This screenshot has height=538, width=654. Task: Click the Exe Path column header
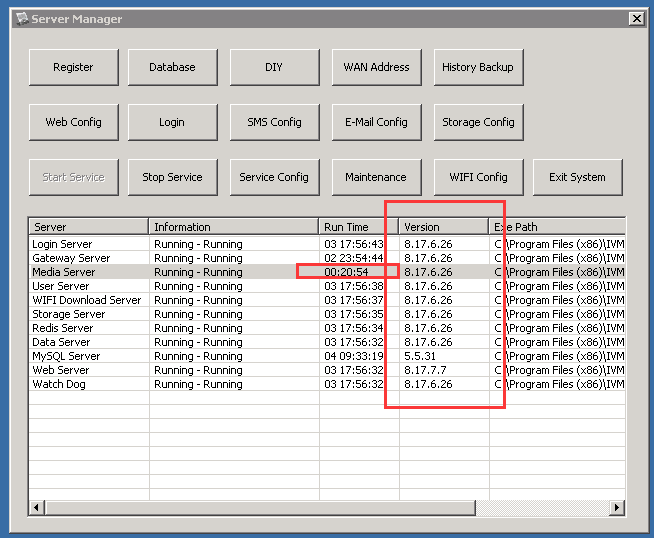coord(557,227)
